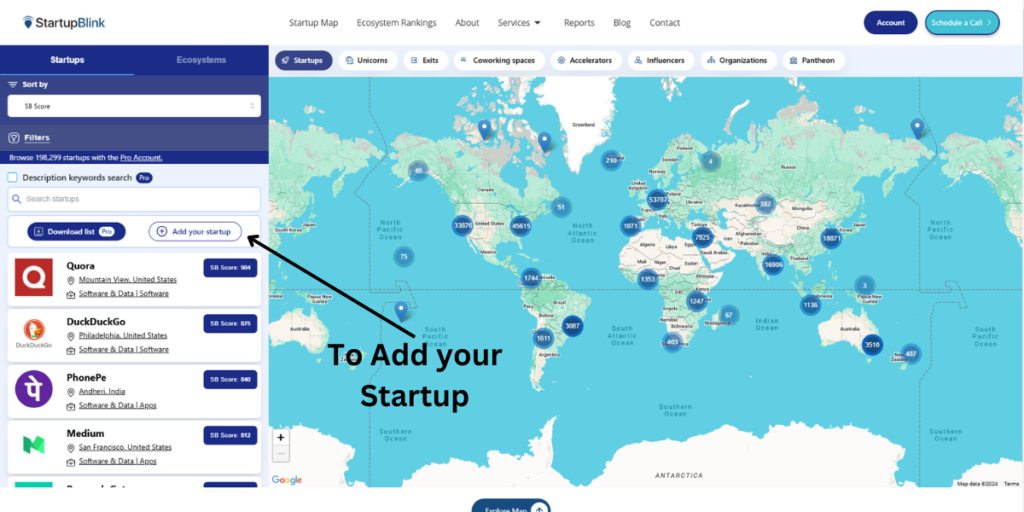
Task: Click the 1247 cluster marker over East Africa
Action: point(697,301)
